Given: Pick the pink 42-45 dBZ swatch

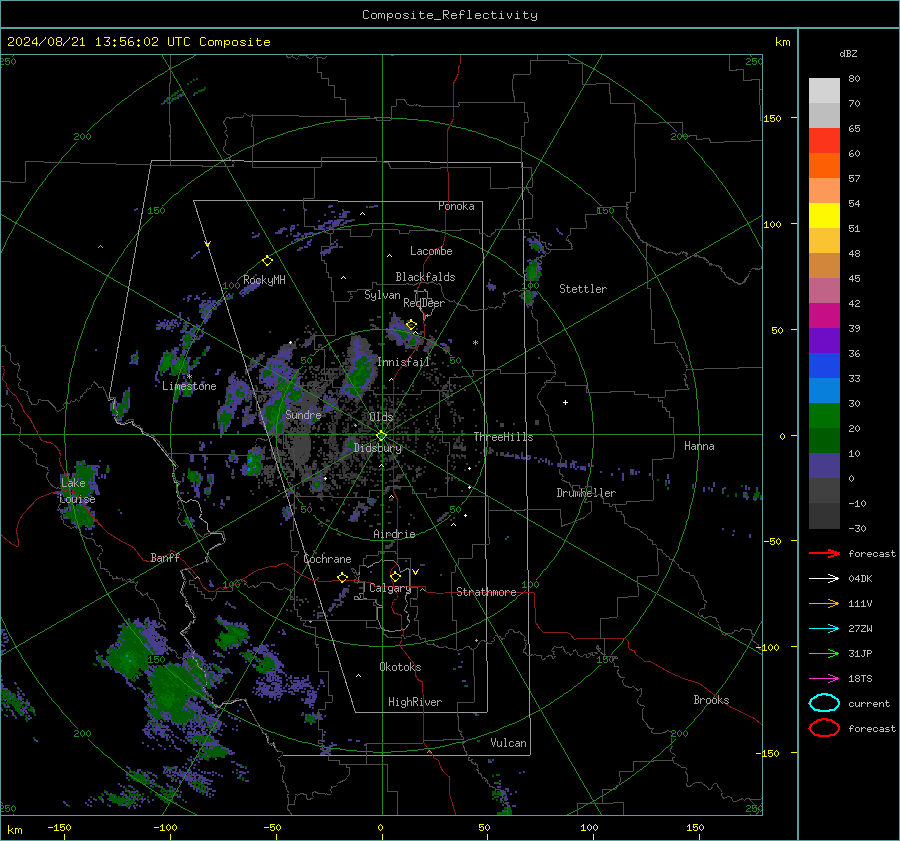Looking at the screenshot, I should pyautogui.click(x=824, y=291).
